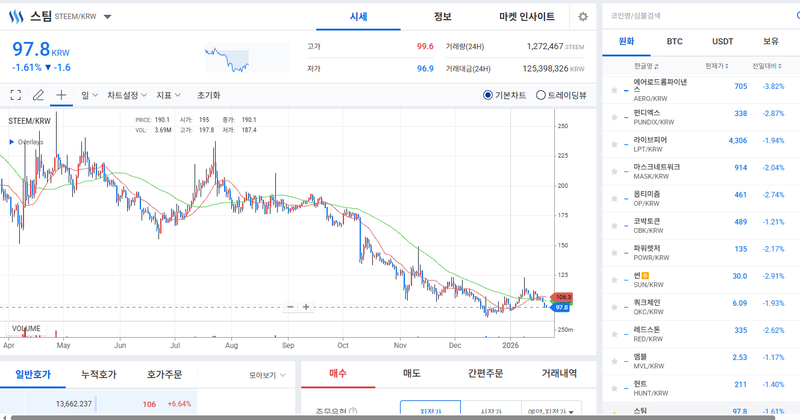Select the 트레이딩뷰 radio button
The image size is (800, 420).
tap(542, 96)
